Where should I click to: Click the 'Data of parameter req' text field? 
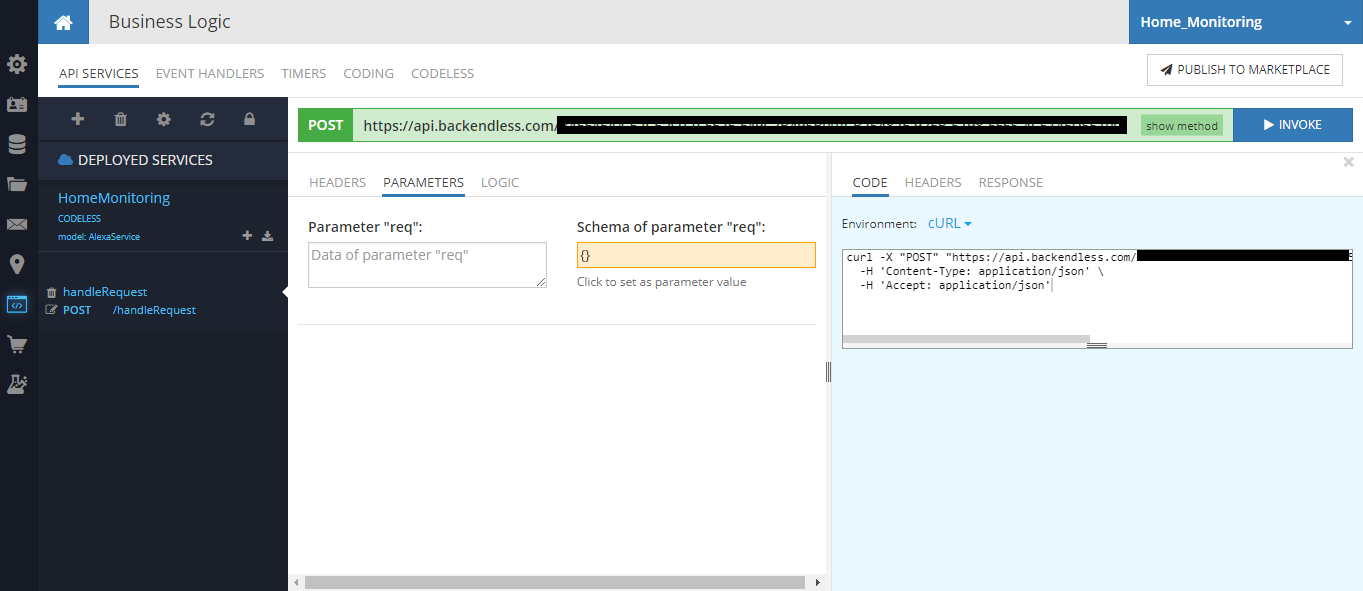click(427, 264)
